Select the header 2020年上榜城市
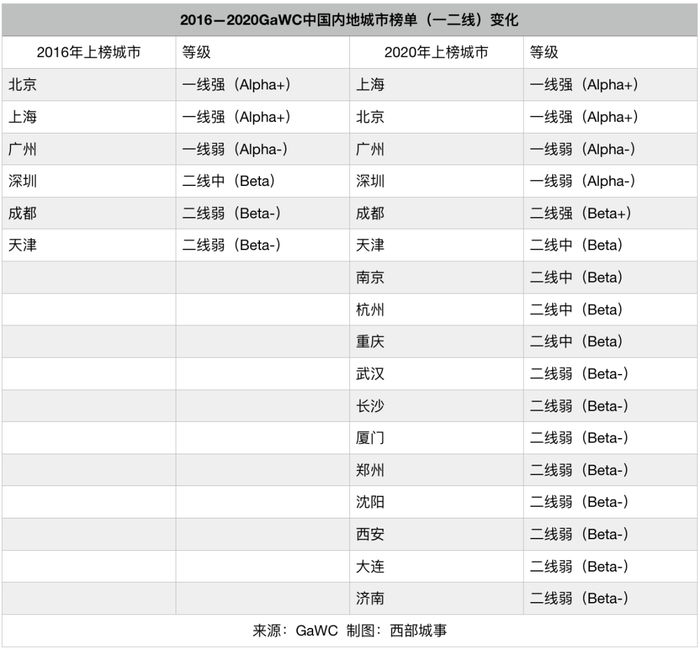Image resolution: width=700 pixels, height=650 pixels. (436, 52)
